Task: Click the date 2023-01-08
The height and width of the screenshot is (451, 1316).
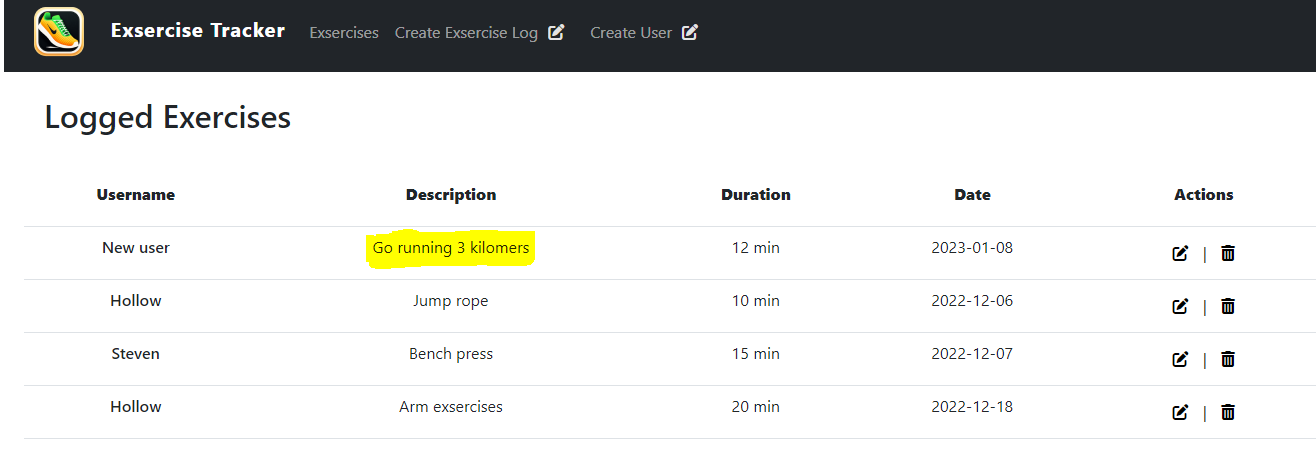Action: point(972,248)
